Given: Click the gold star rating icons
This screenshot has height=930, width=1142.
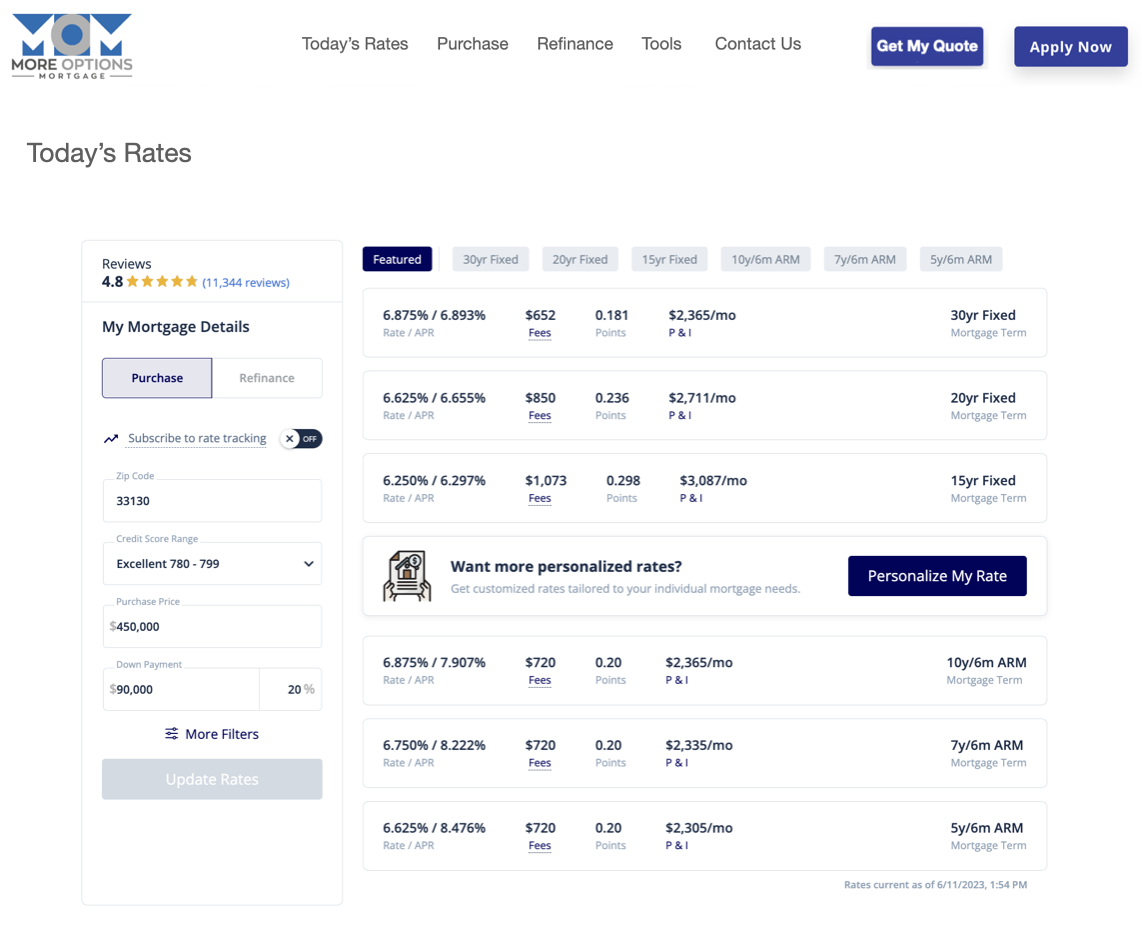Looking at the screenshot, I should tap(162, 282).
